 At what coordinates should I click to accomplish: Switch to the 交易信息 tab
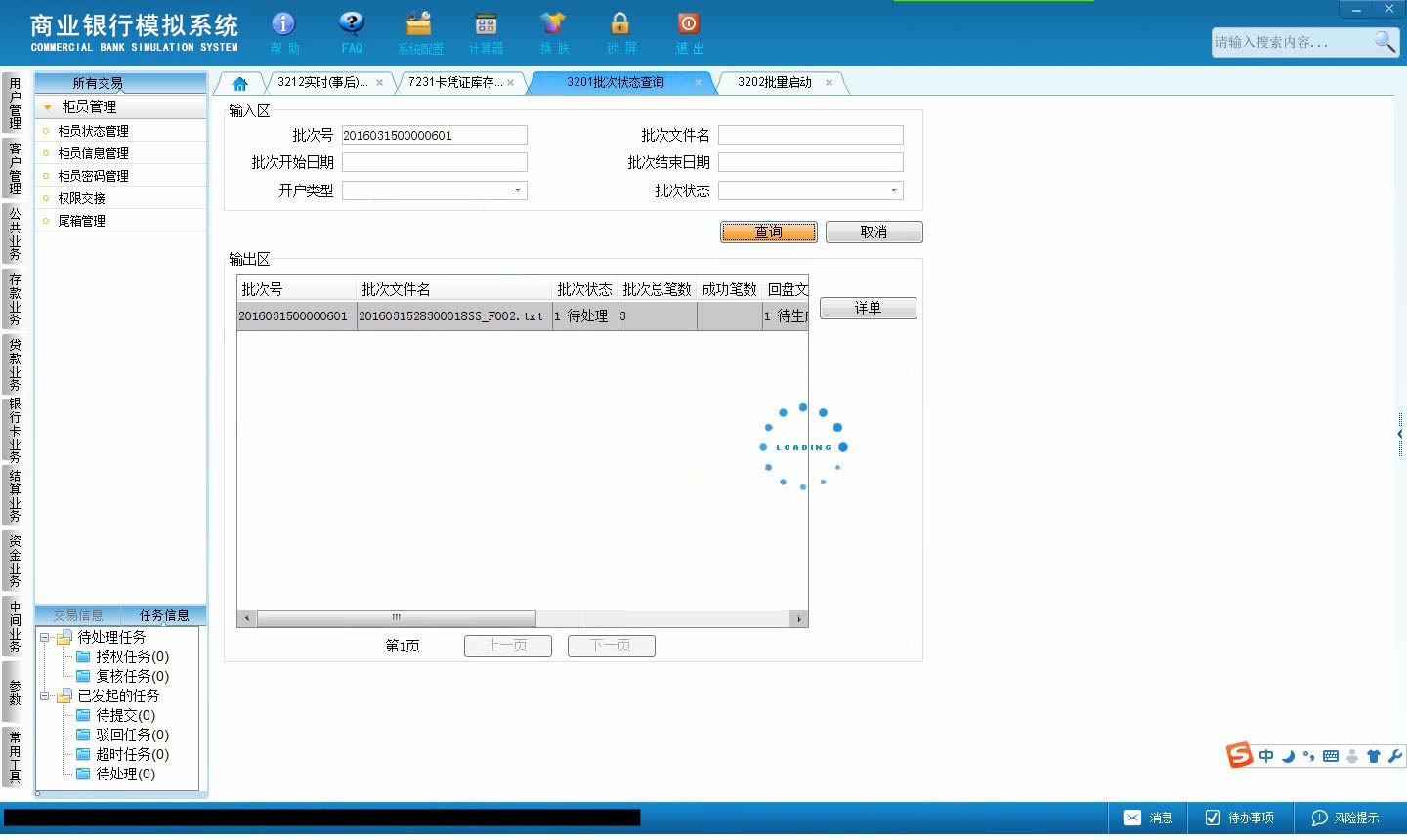(78, 615)
